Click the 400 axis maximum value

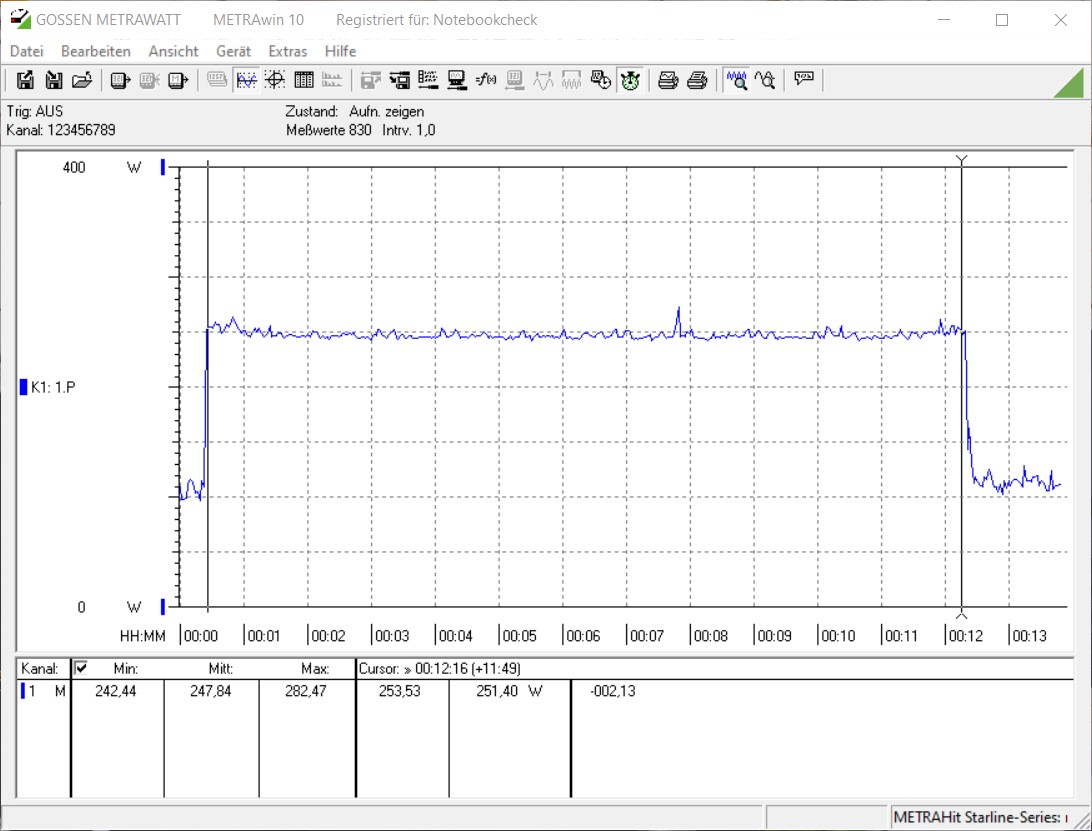click(x=74, y=167)
